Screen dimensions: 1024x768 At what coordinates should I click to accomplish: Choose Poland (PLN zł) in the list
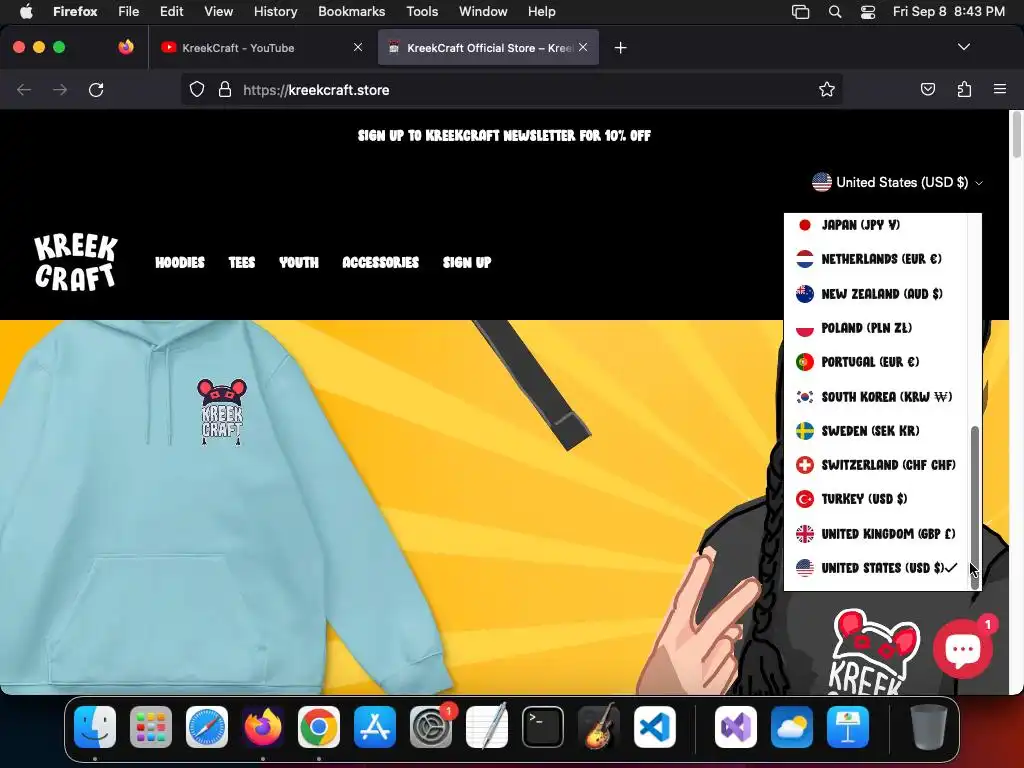coord(875,328)
